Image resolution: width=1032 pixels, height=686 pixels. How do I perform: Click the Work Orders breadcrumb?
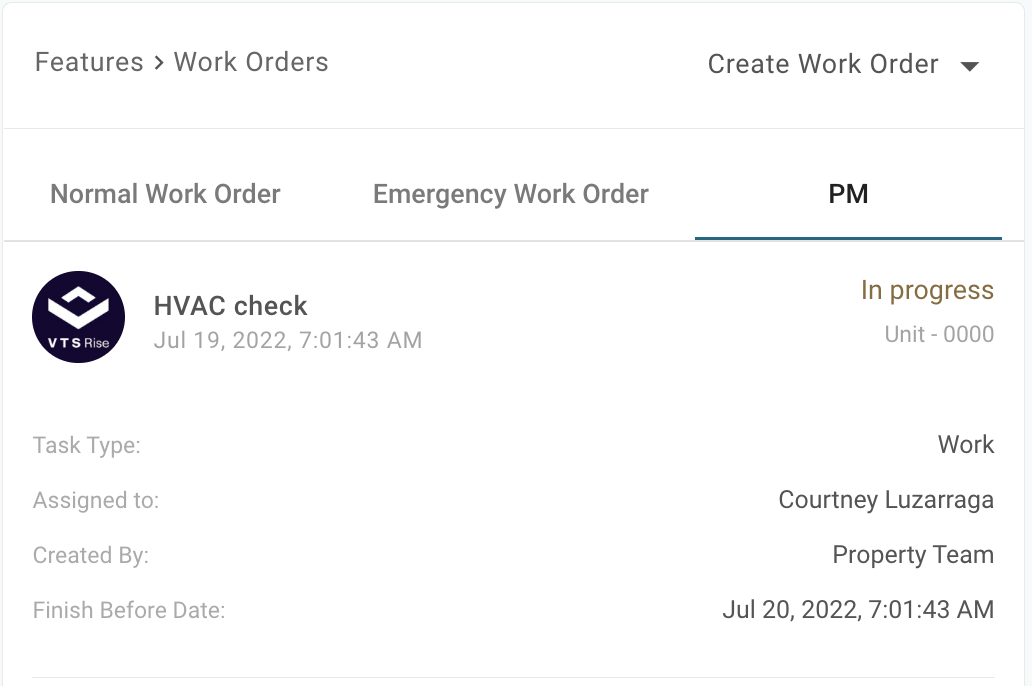pyautogui.click(x=251, y=62)
